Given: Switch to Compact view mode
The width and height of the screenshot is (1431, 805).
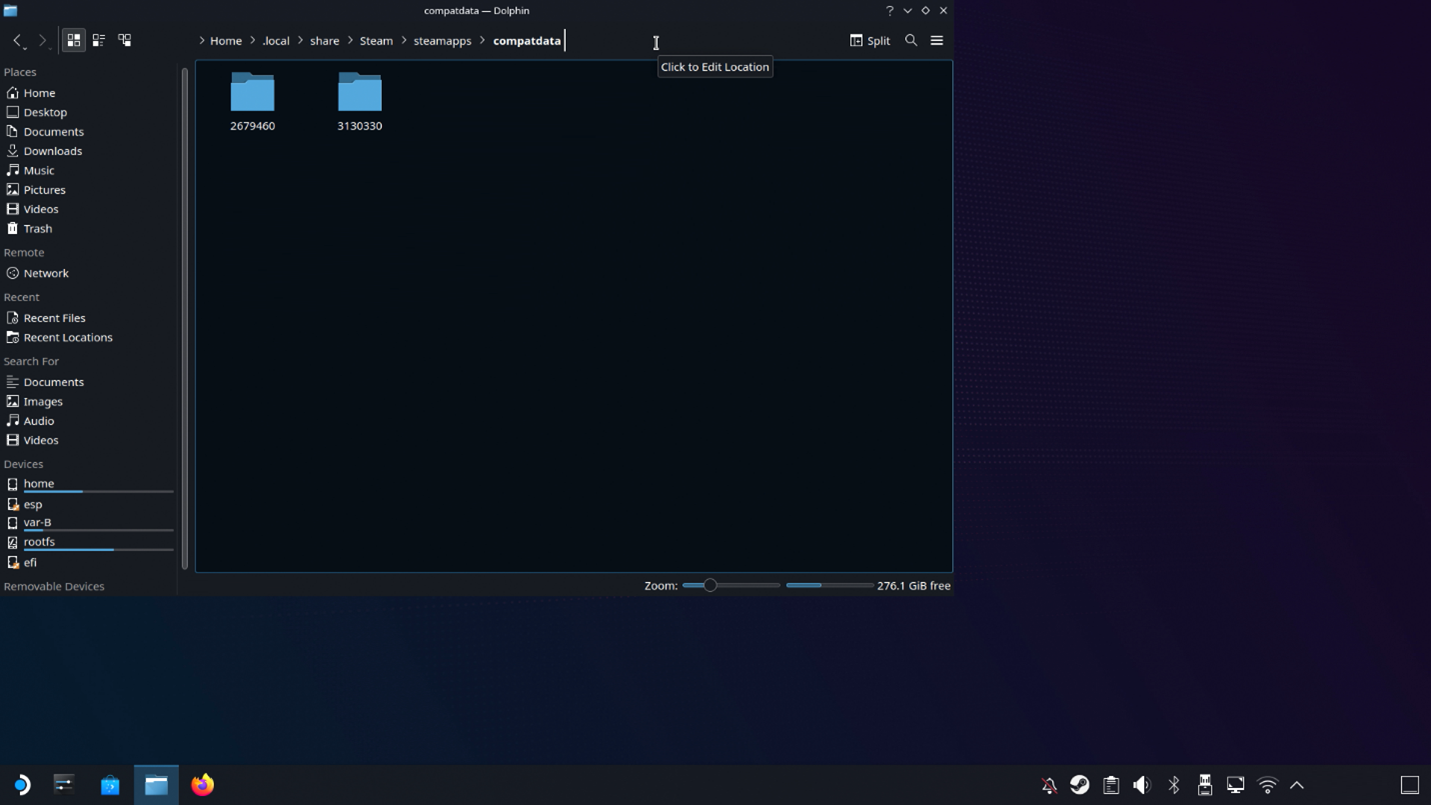Looking at the screenshot, I should click(99, 40).
